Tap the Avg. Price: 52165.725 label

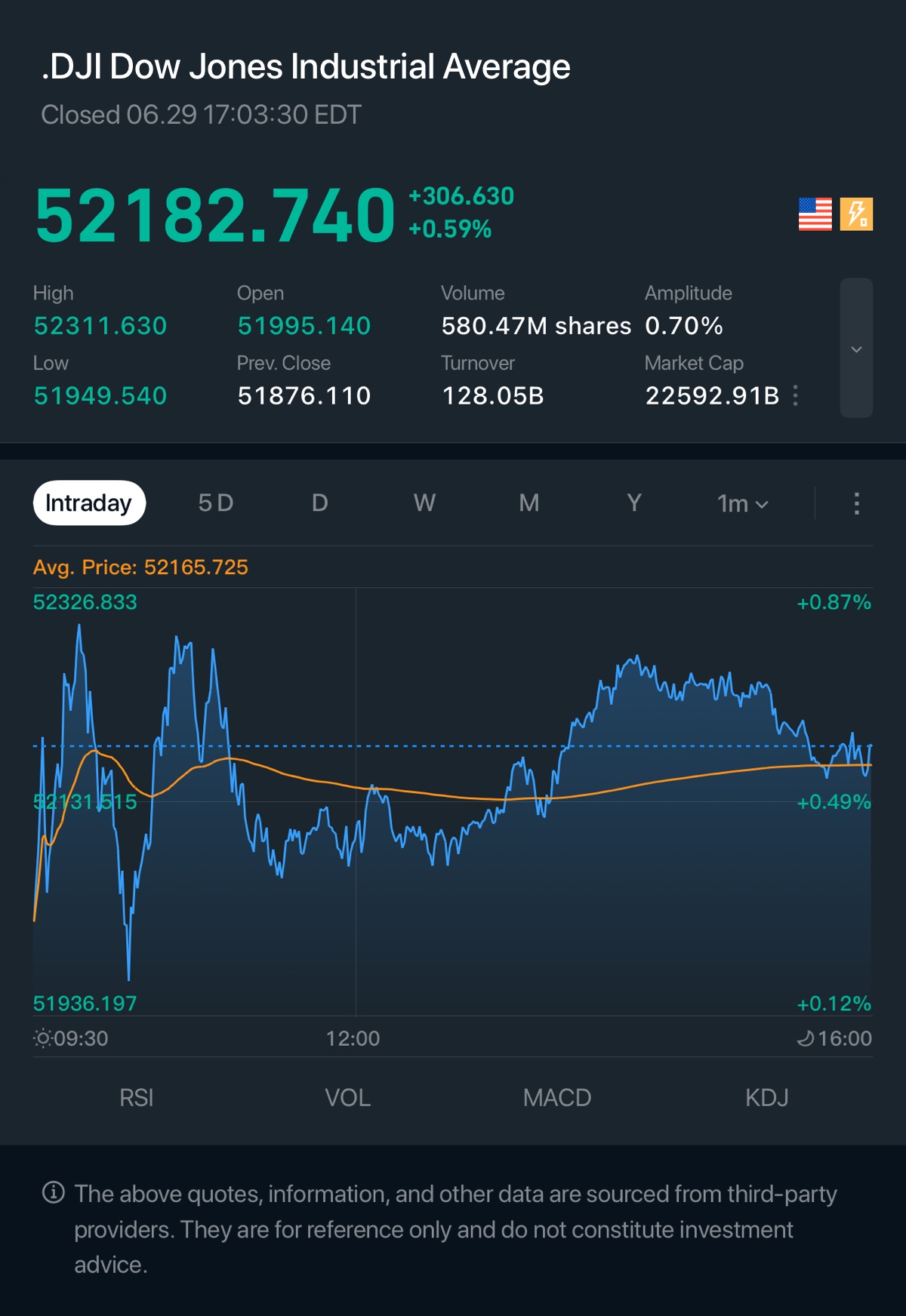tap(140, 567)
